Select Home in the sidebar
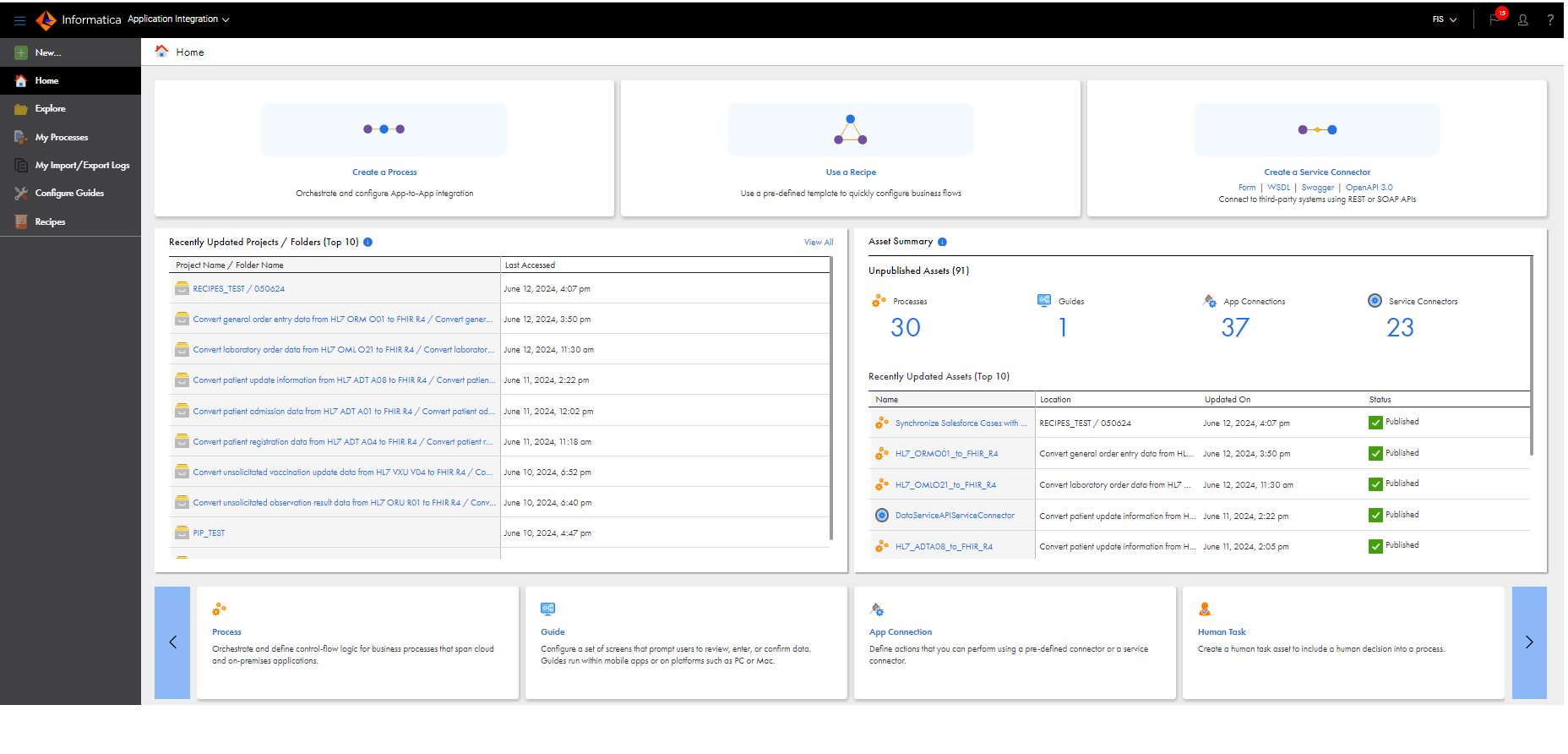 tap(70, 80)
